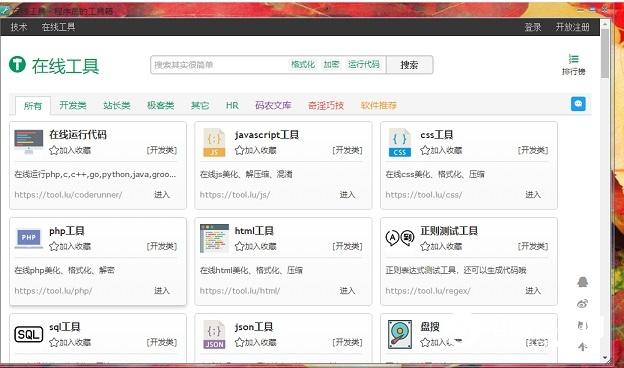Click the 在线运行代码 monitor icon

click(29, 142)
